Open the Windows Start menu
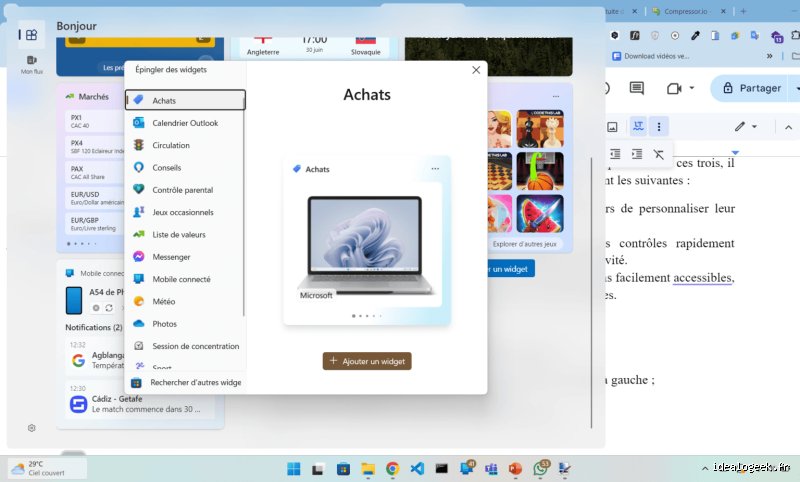Screen dimensions: 800x482 tap(294, 468)
